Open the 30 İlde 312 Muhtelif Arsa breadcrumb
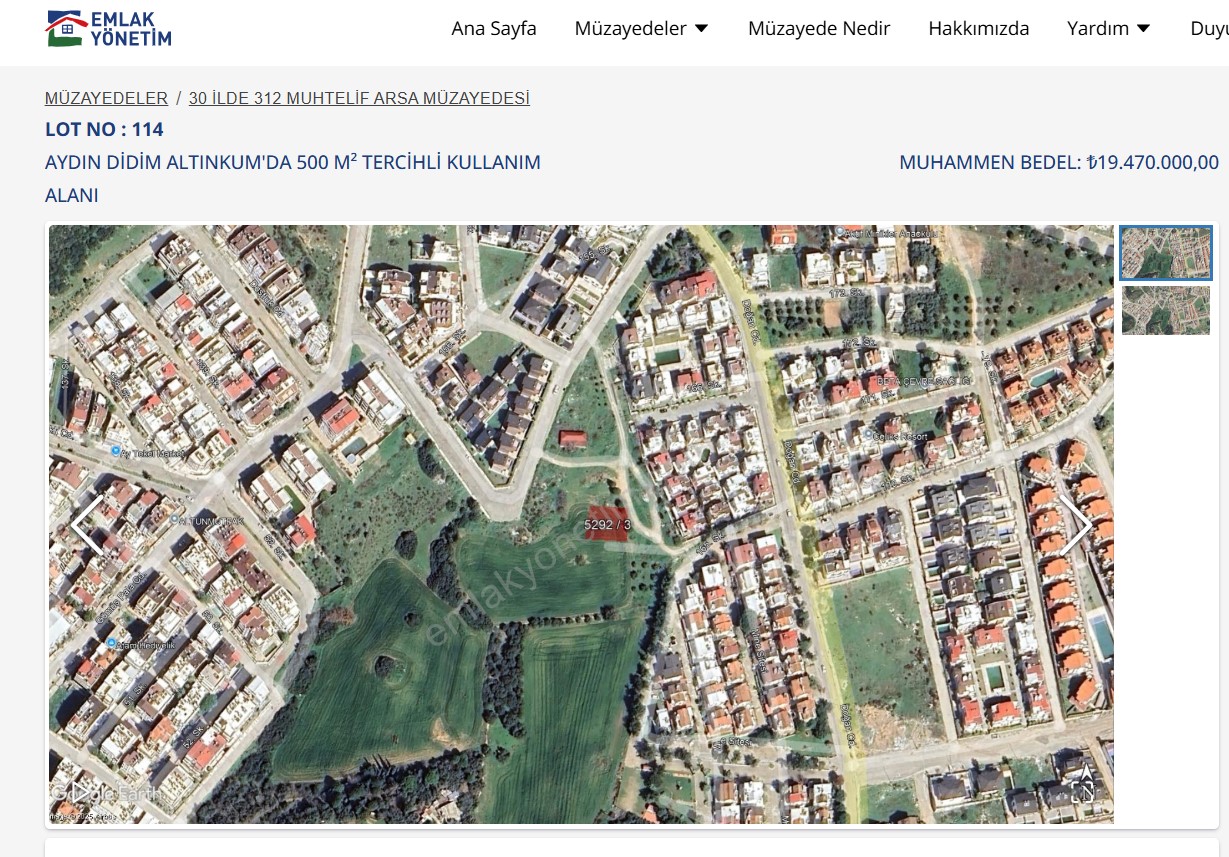The image size is (1229, 857). pos(359,98)
